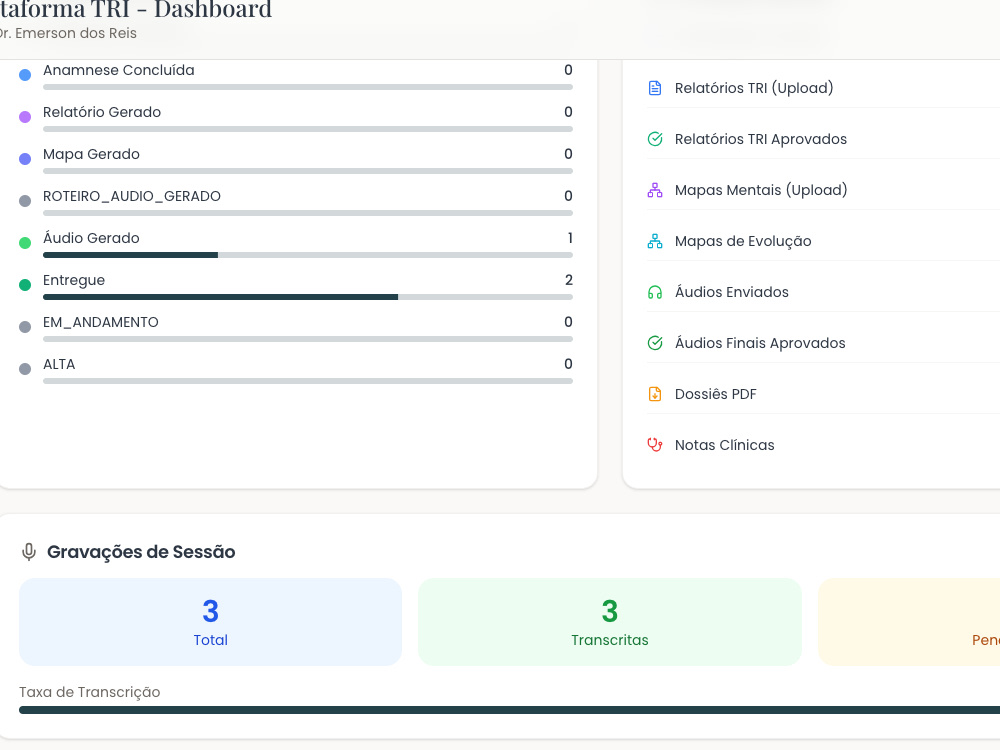Screen dimensions: 1000x750
Task: Click the Entregue progress bar
Action: pos(307,297)
